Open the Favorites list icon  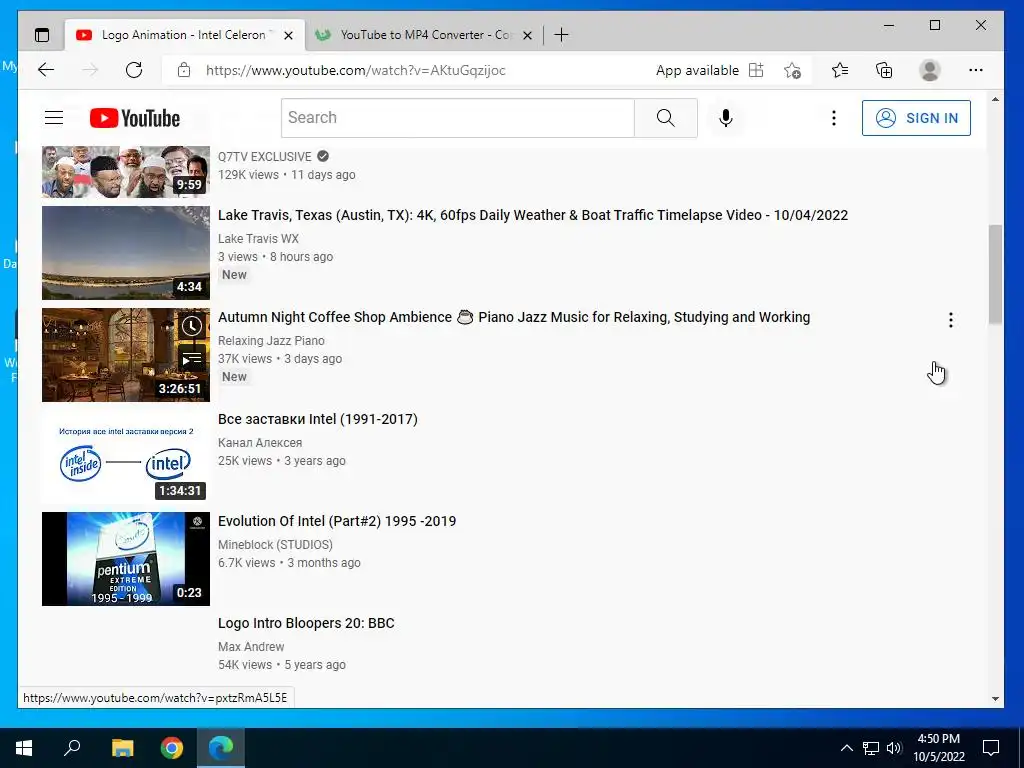coord(840,70)
